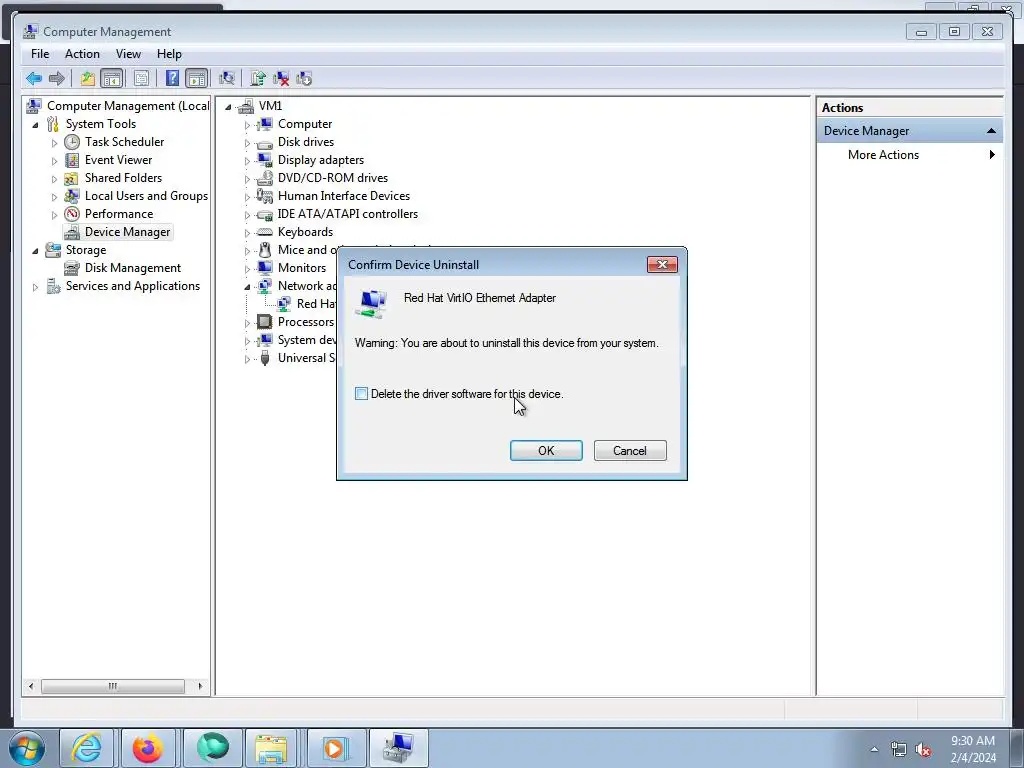
Task: Open Windows Media Player from taskbar
Action: click(x=334, y=748)
